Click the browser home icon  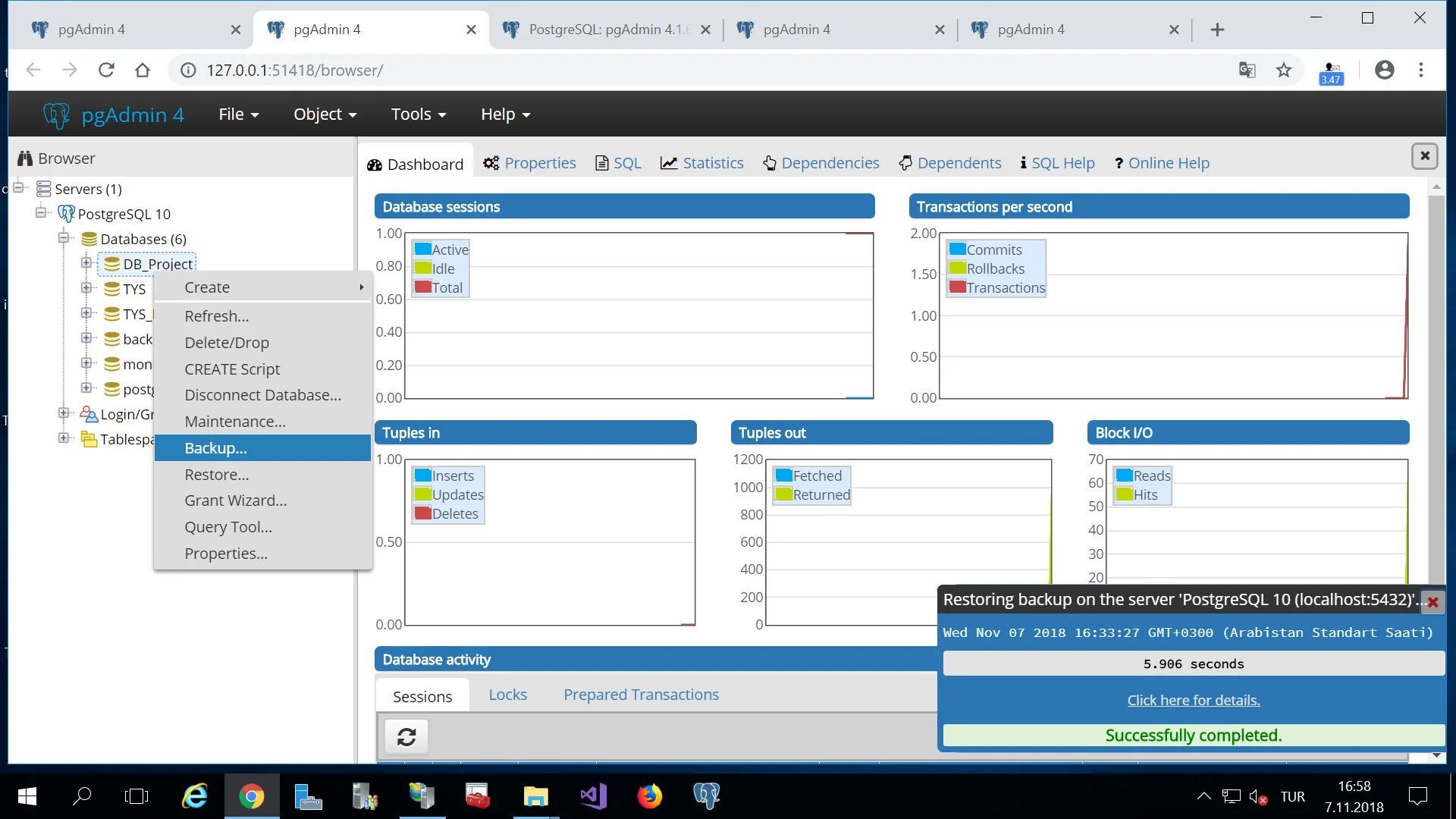tap(143, 71)
